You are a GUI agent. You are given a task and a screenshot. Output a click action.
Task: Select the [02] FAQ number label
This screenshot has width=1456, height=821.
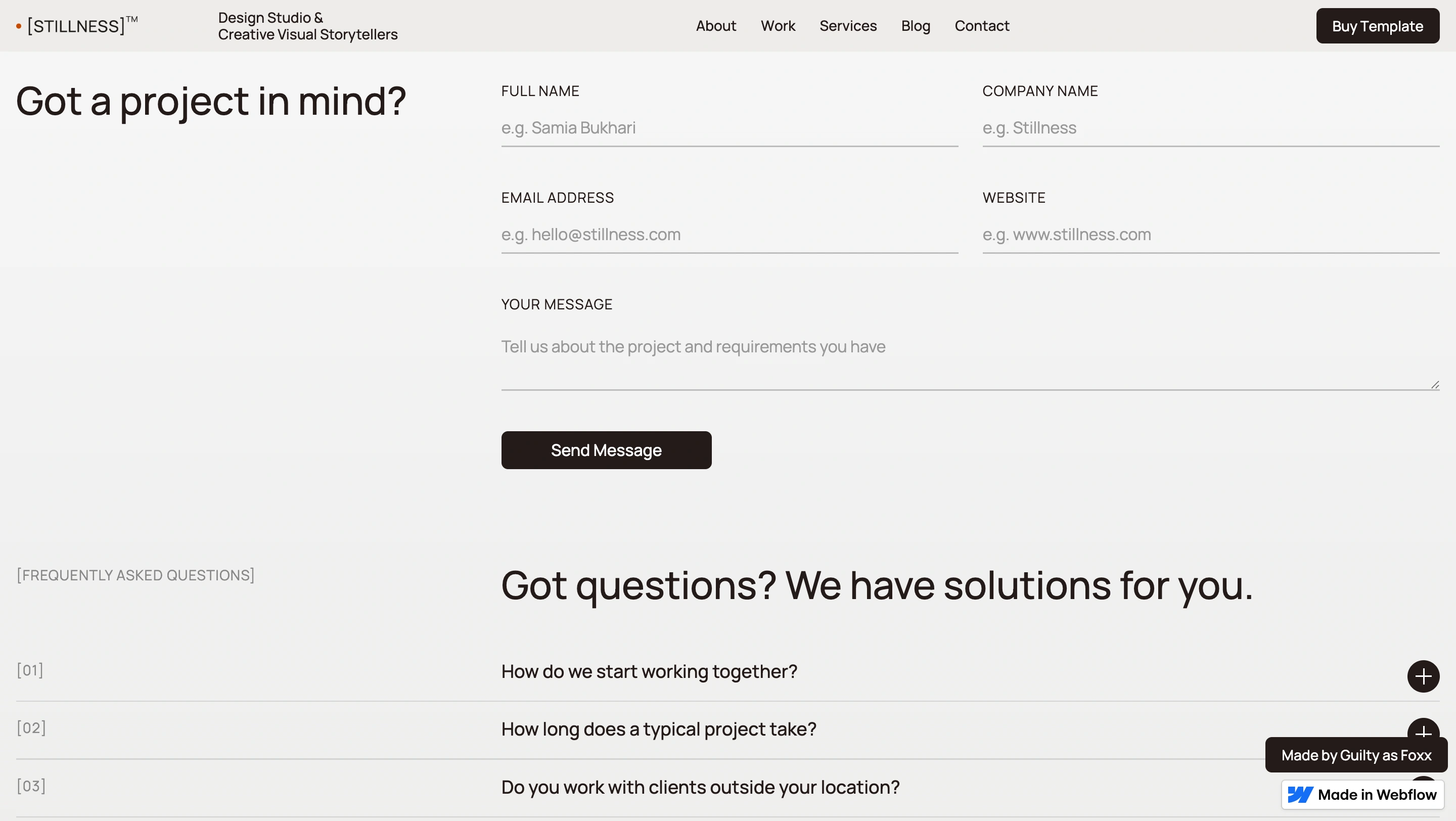[31, 728]
